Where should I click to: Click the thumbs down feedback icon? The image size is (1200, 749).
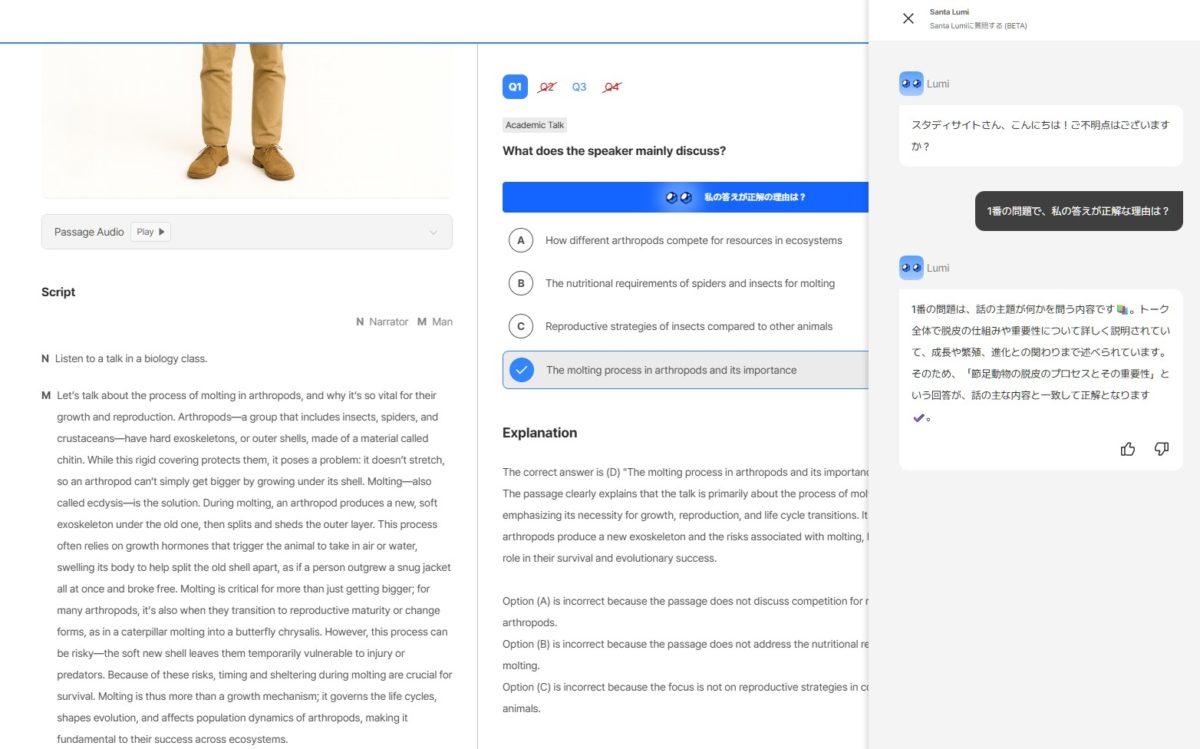coord(1161,449)
